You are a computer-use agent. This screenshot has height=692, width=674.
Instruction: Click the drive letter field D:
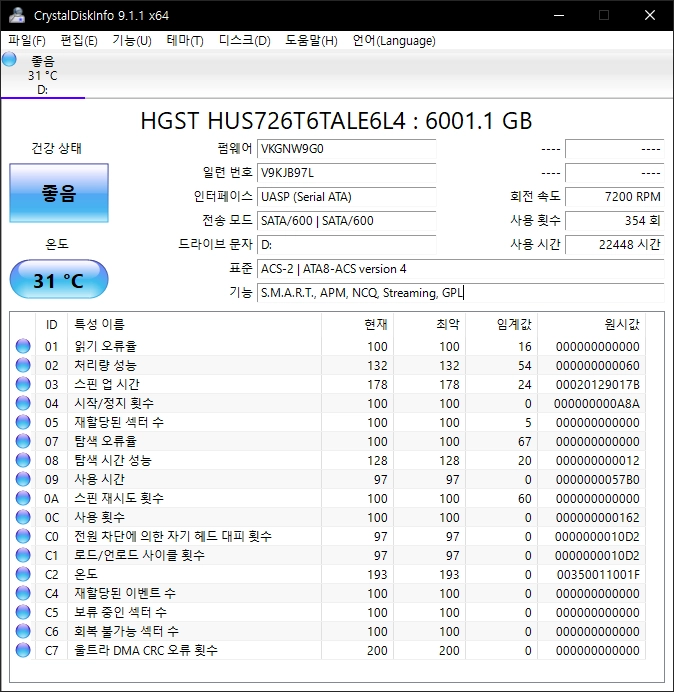coord(346,244)
